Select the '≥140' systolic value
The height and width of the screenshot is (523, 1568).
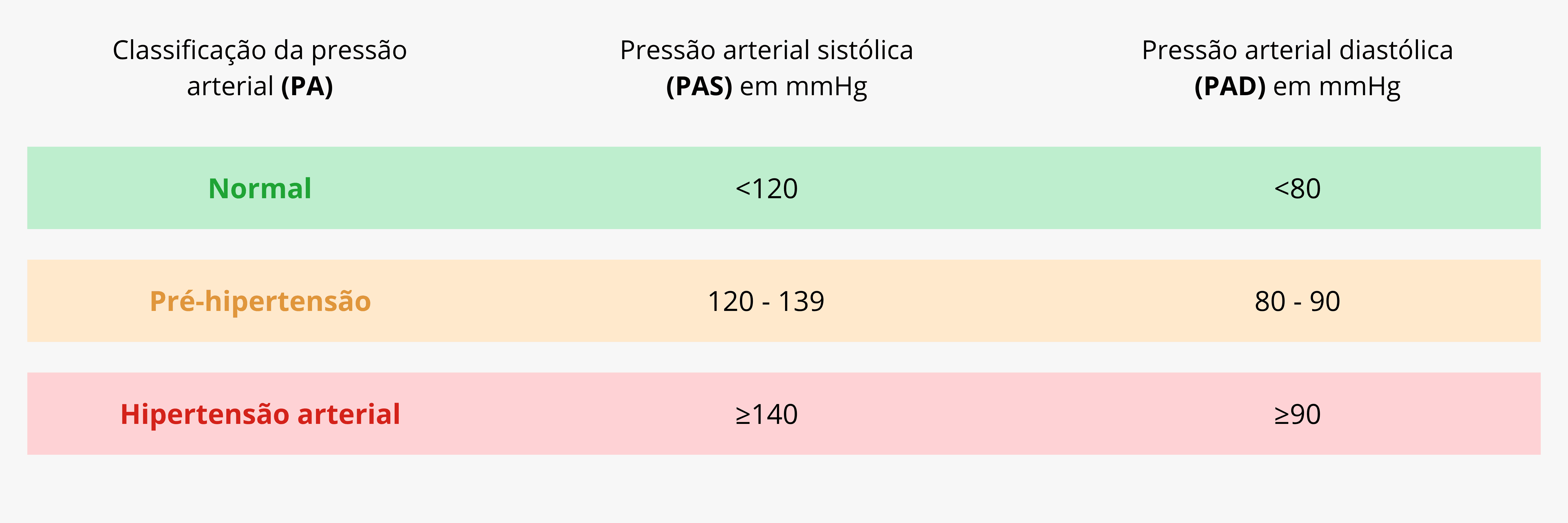766,415
